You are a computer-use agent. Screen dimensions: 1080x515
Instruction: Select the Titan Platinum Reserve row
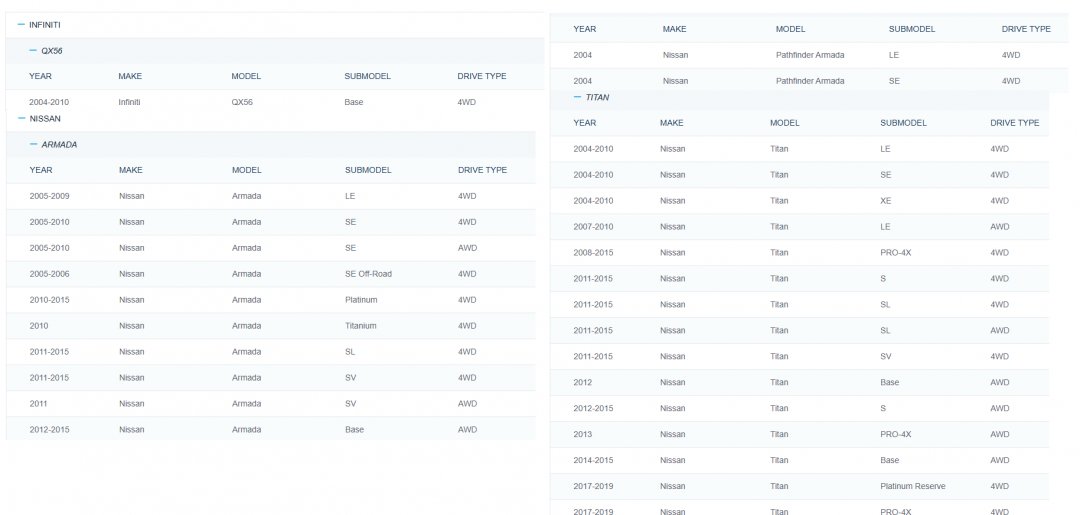(x=800, y=487)
